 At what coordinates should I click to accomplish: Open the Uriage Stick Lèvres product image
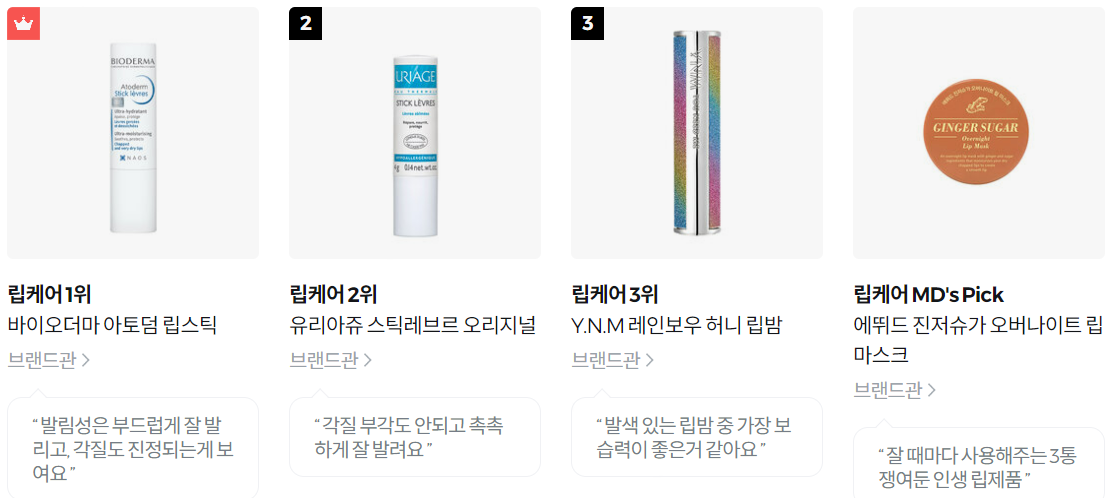pos(415,133)
